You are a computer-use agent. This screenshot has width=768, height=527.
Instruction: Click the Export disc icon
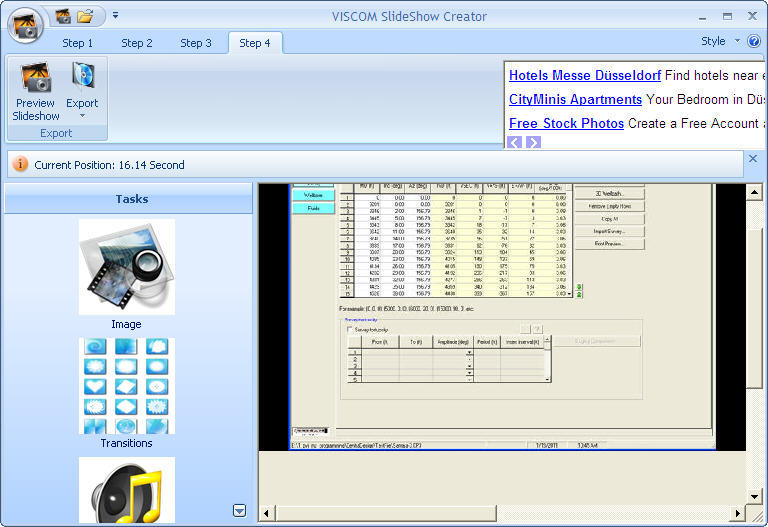coord(83,76)
